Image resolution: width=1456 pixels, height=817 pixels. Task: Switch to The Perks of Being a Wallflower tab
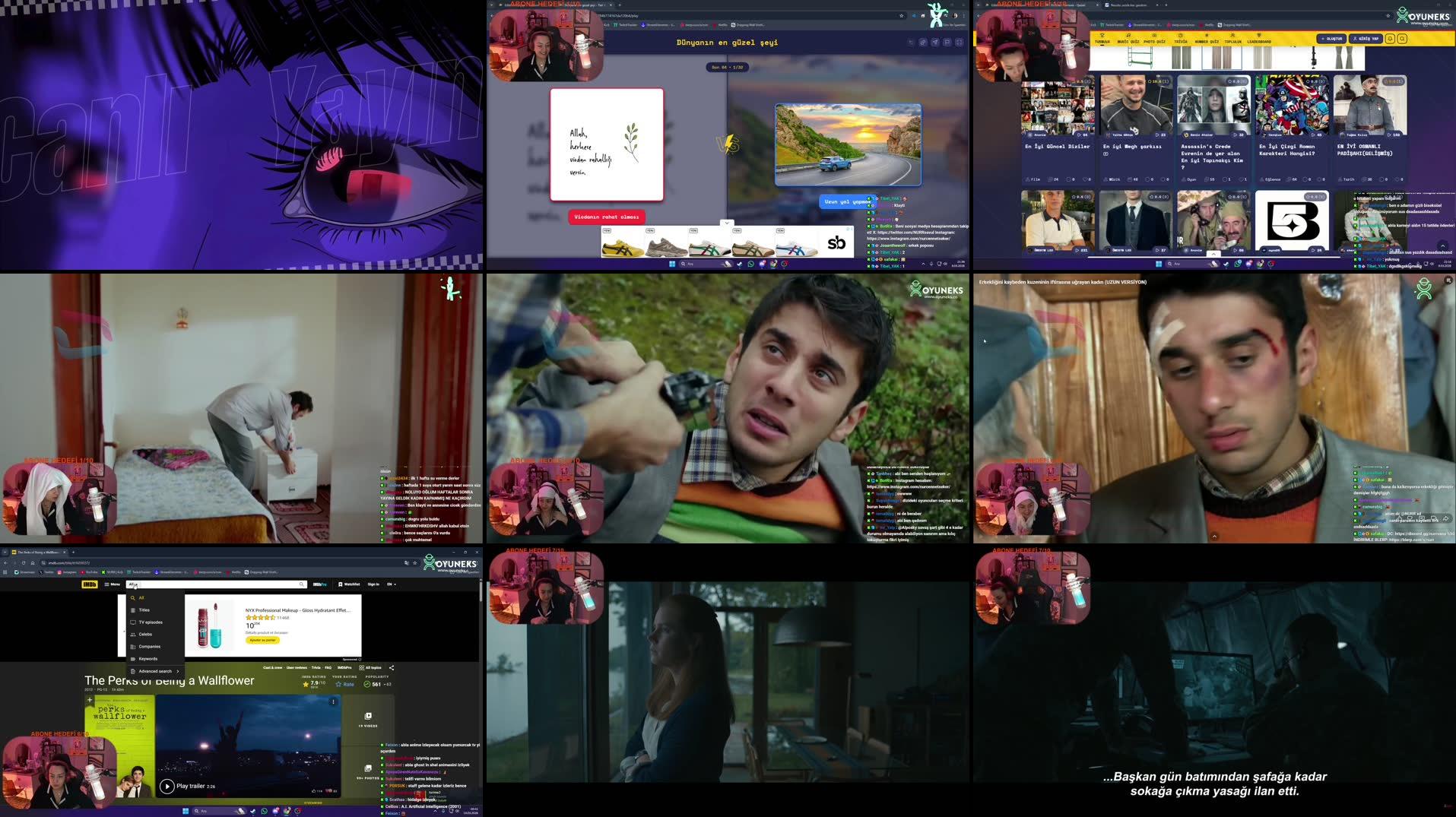point(38,553)
